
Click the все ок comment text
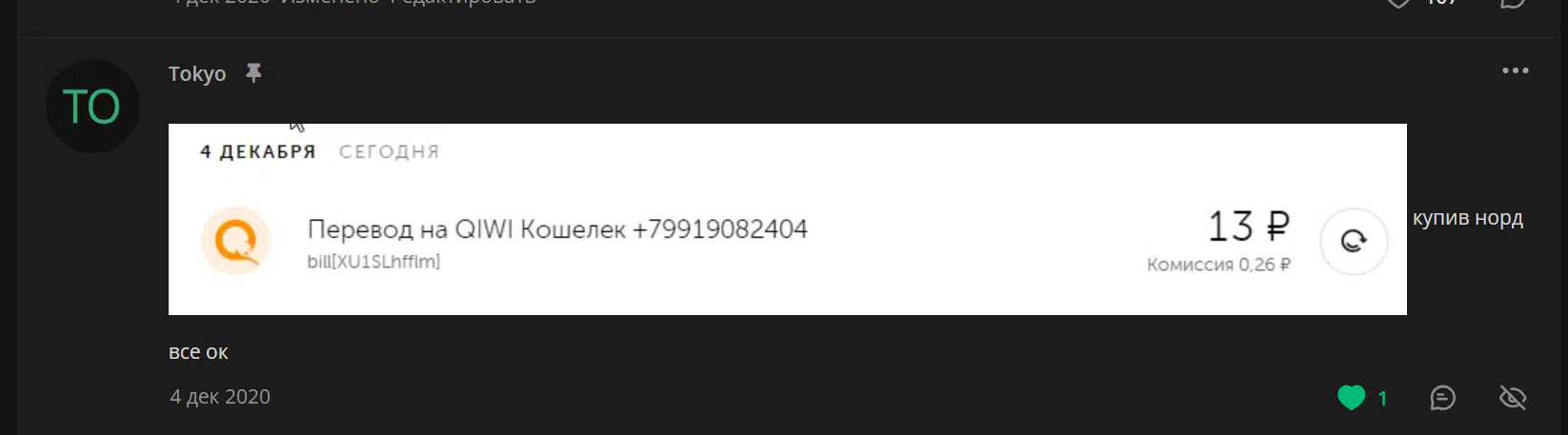click(198, 352)
